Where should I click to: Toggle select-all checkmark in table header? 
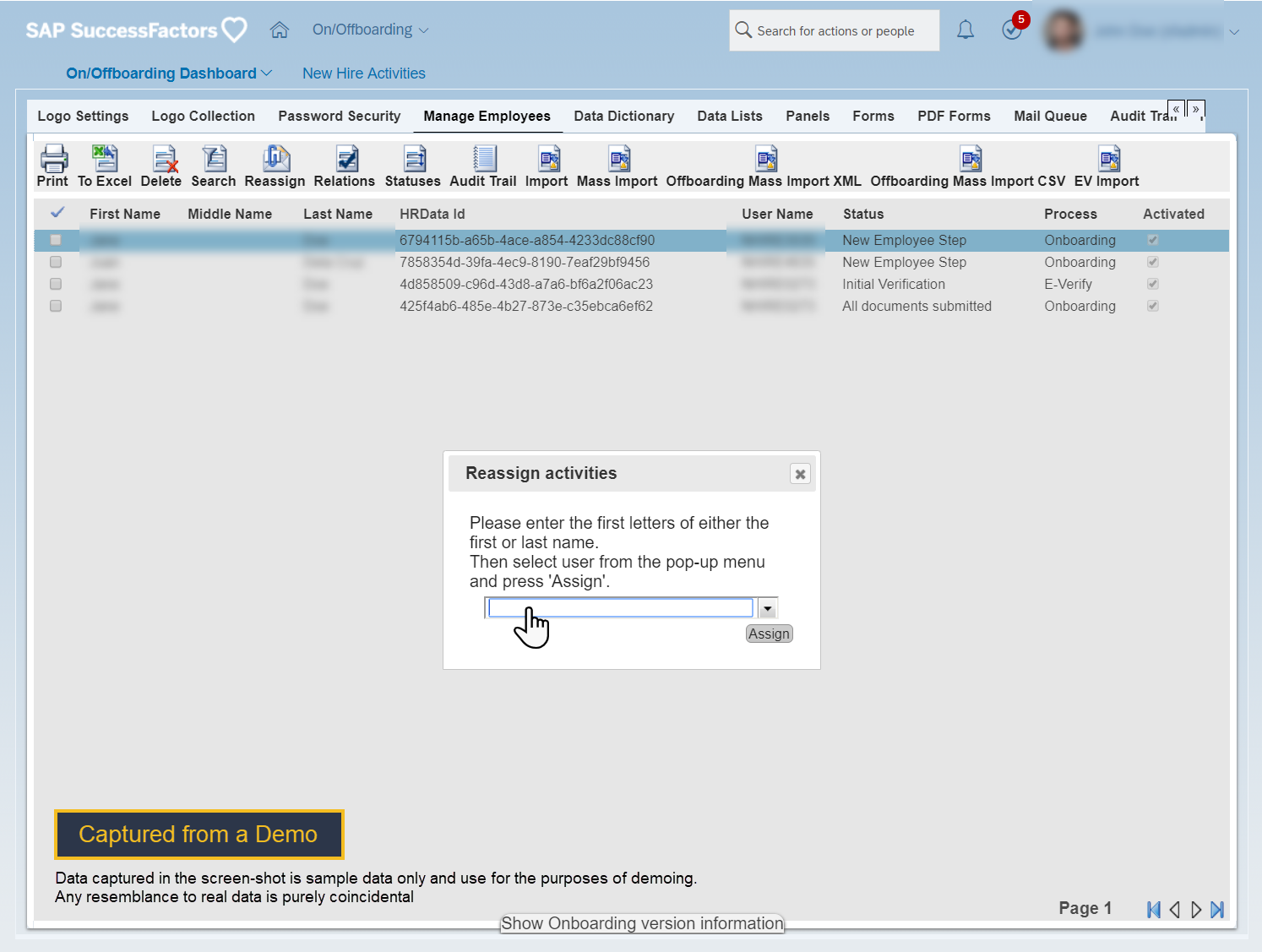[57, 213]
